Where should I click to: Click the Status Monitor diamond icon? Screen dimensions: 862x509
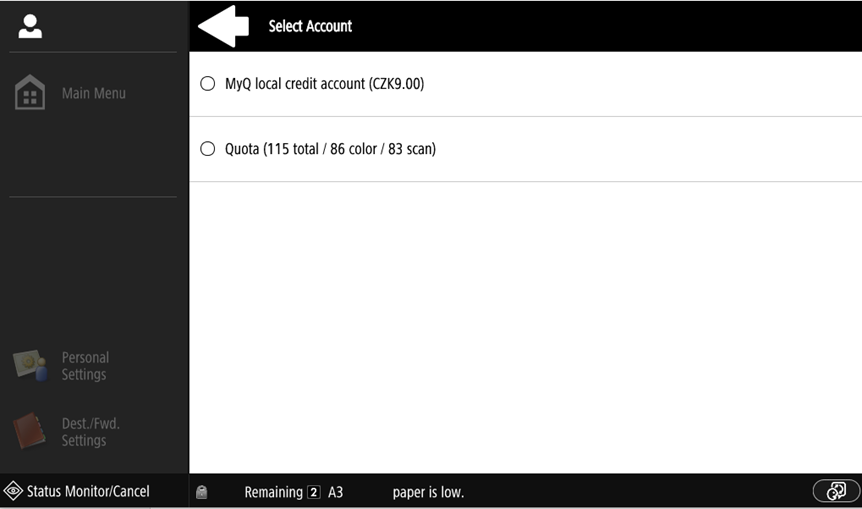pos(13,491)
